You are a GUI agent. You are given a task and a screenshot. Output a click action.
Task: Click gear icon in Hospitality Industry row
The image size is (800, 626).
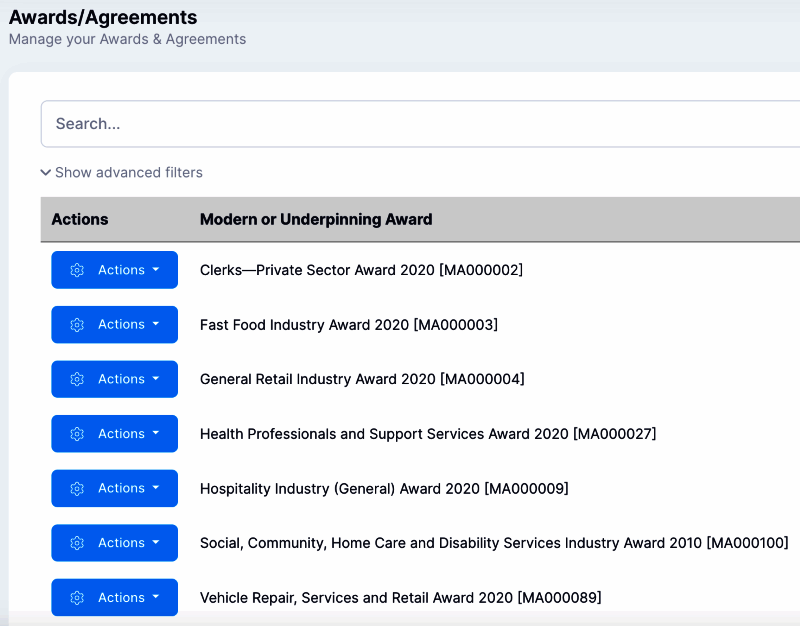[x=77, y=488]
